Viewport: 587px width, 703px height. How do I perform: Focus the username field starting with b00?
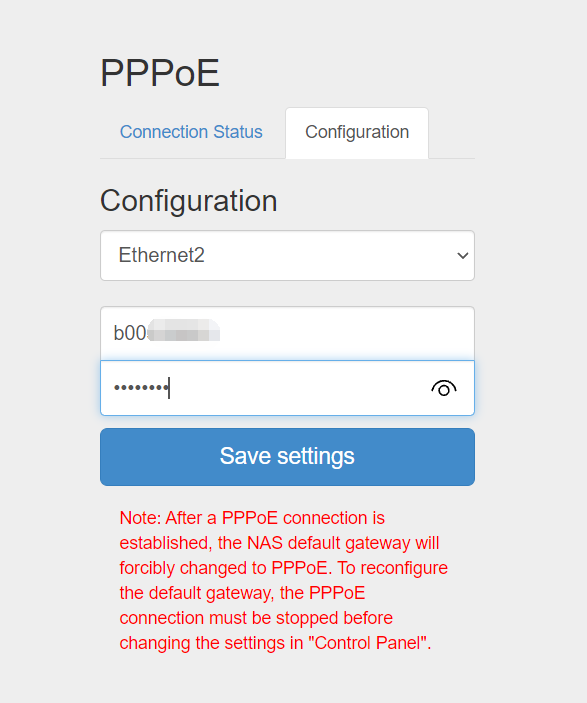287,333
